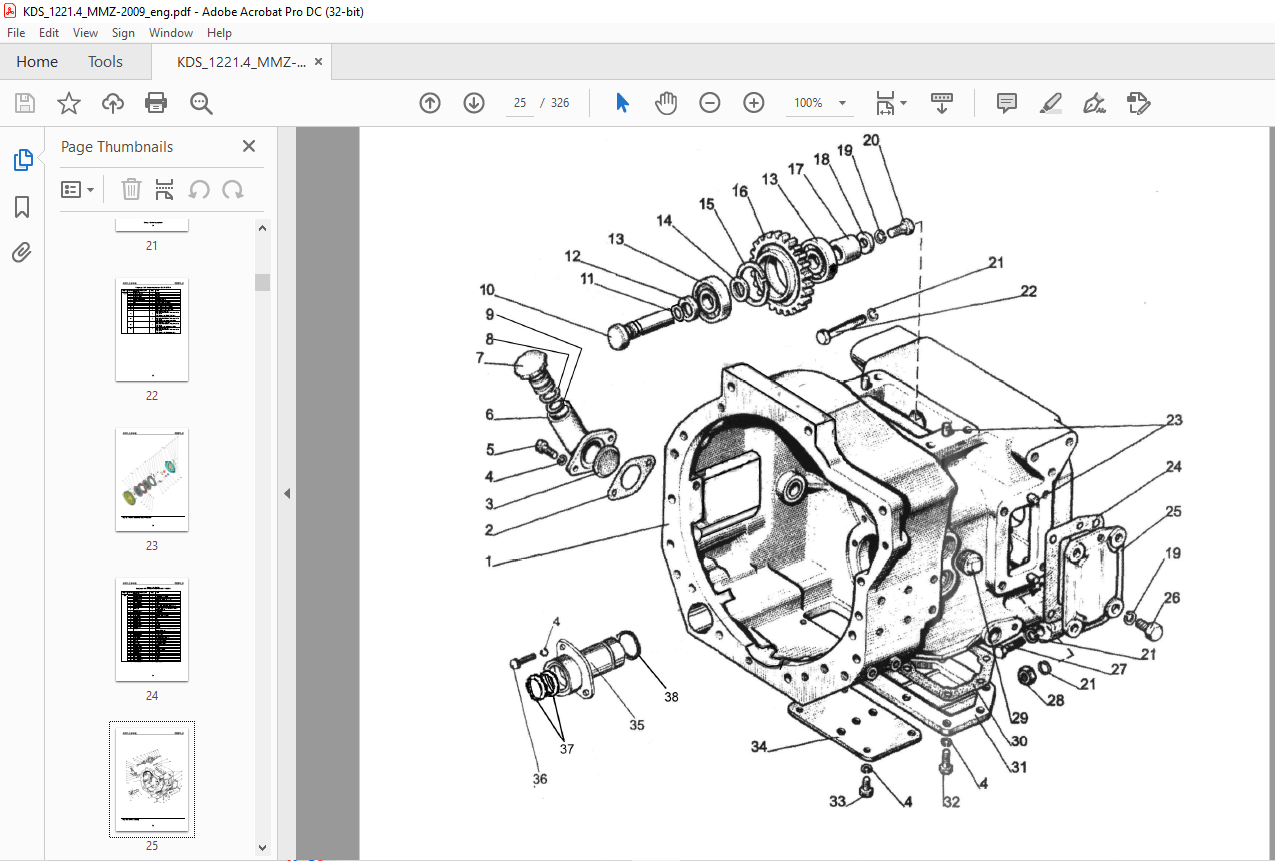
Task: Go to next page with down arrow
Action: pos(474,103)
